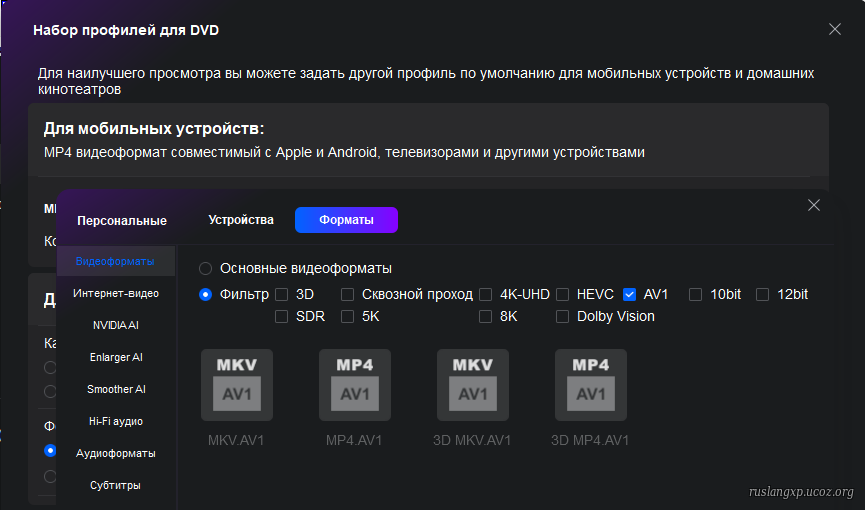Tick the 4K-UHD filter checkbox
The image size is (865, 510).
point(485,295)
